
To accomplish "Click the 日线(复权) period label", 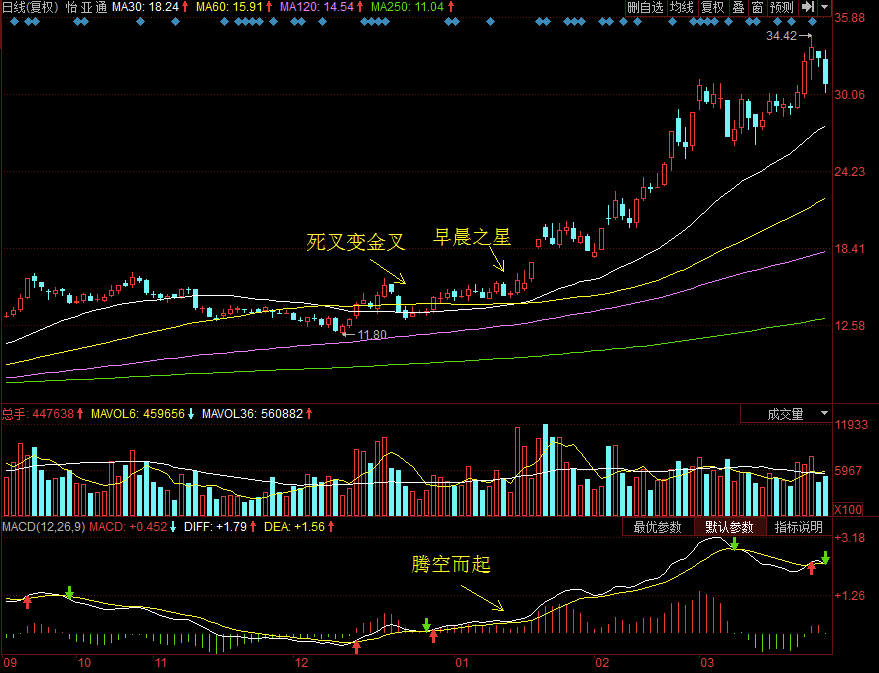I will tap(30, 7).
